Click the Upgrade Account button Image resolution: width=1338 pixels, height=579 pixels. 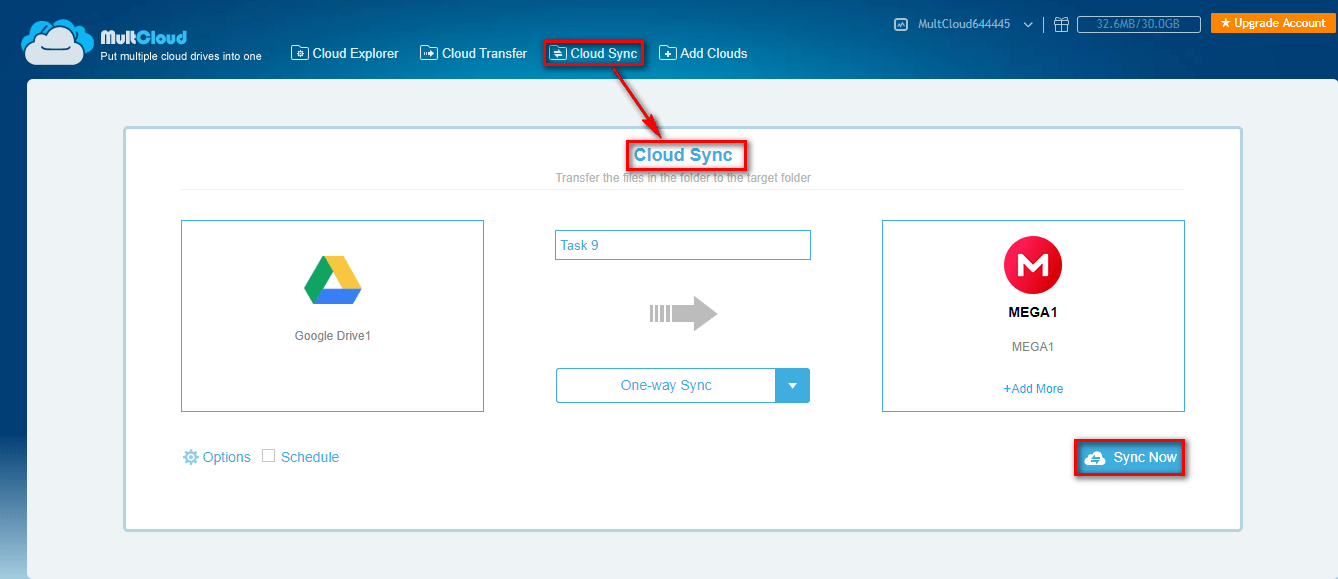(1273, 23)
